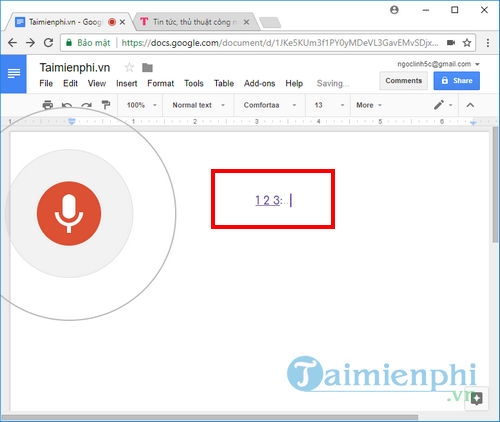Image resolution: width=500 pixels, height=422 pixels.
Task: Open the Tools menu
Action: coord(194,83)
